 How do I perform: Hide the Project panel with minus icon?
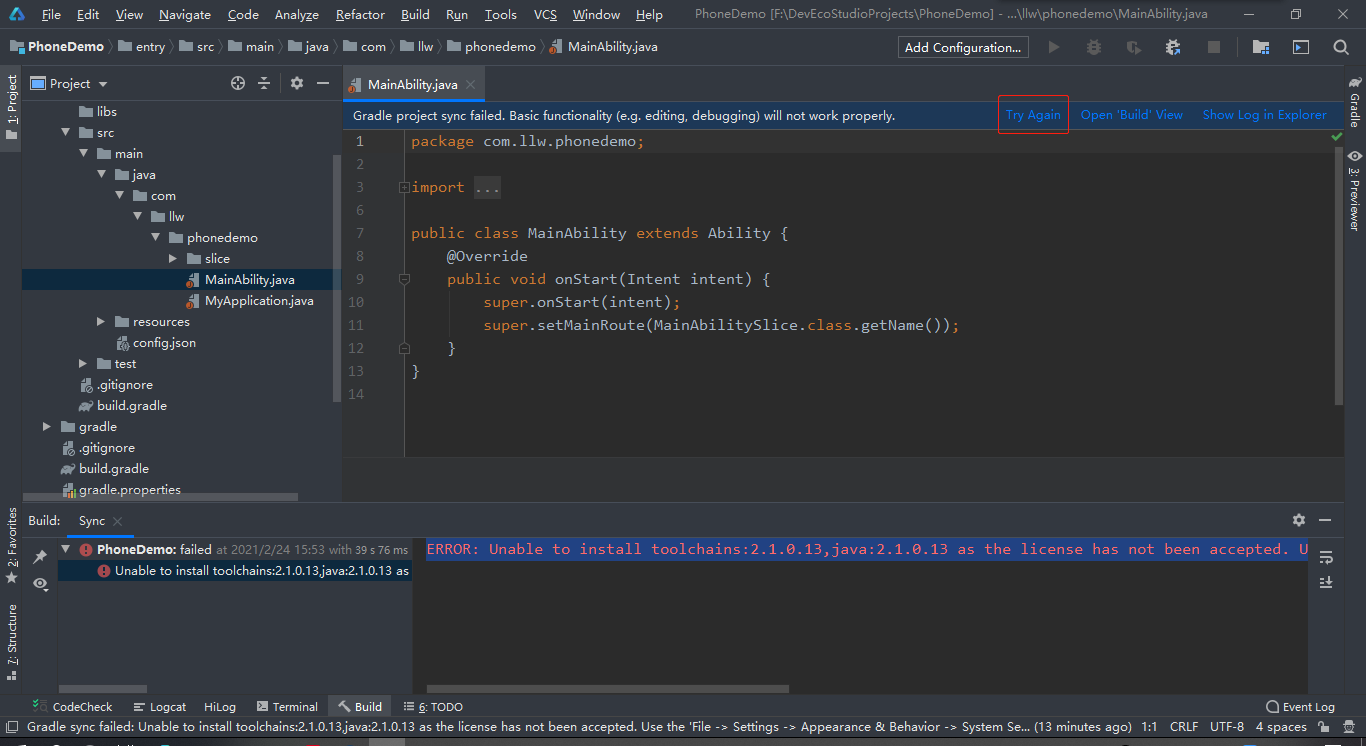pos(323,84)
